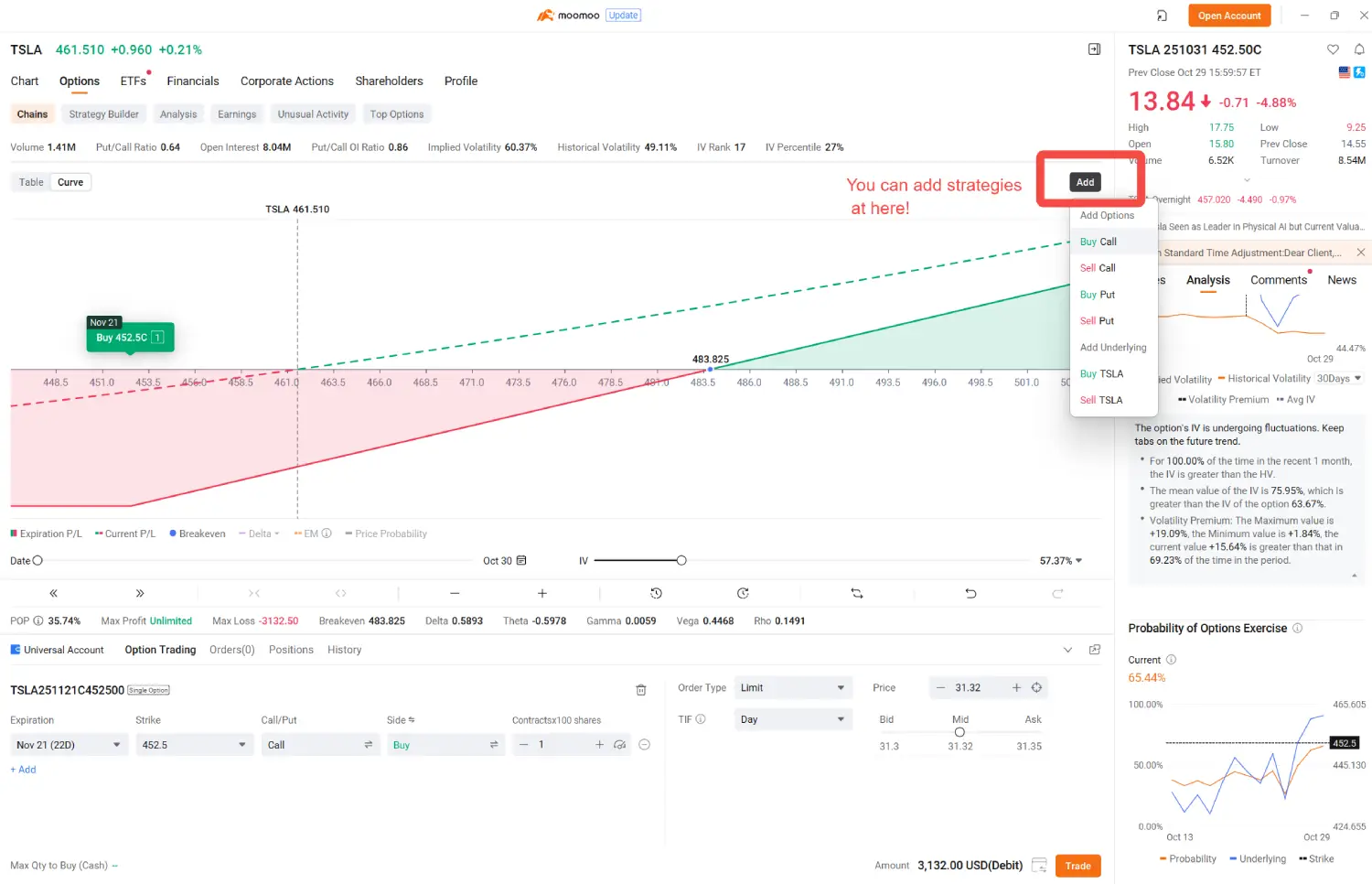Collapse the trading panel chevron
Screen dimensions: 1372x884
pos(1067,650)
